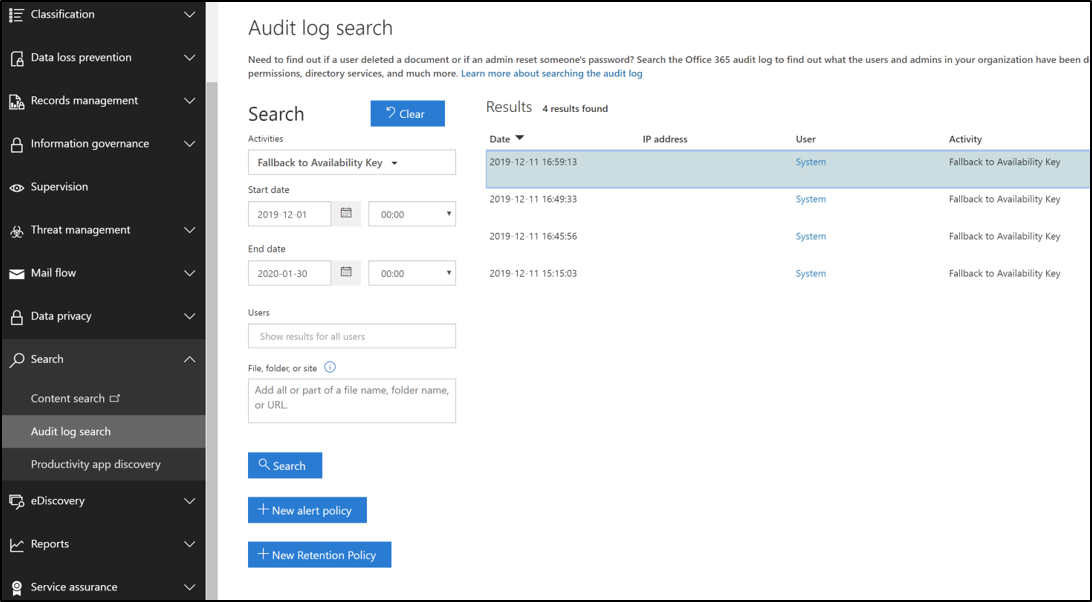Expand the Threat management chevron

pyautogui.click(x=189, y=230)
